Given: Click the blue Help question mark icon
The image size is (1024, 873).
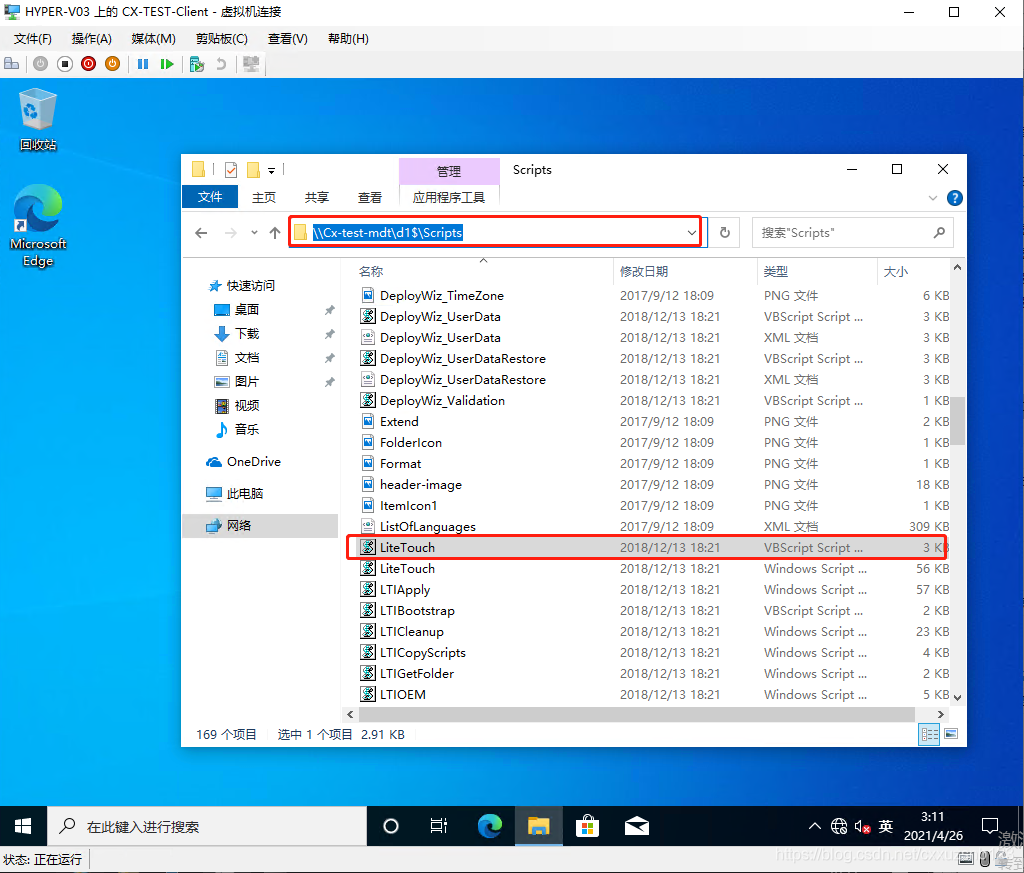Looking at the screenshot, I should click(x=954, y=198).
